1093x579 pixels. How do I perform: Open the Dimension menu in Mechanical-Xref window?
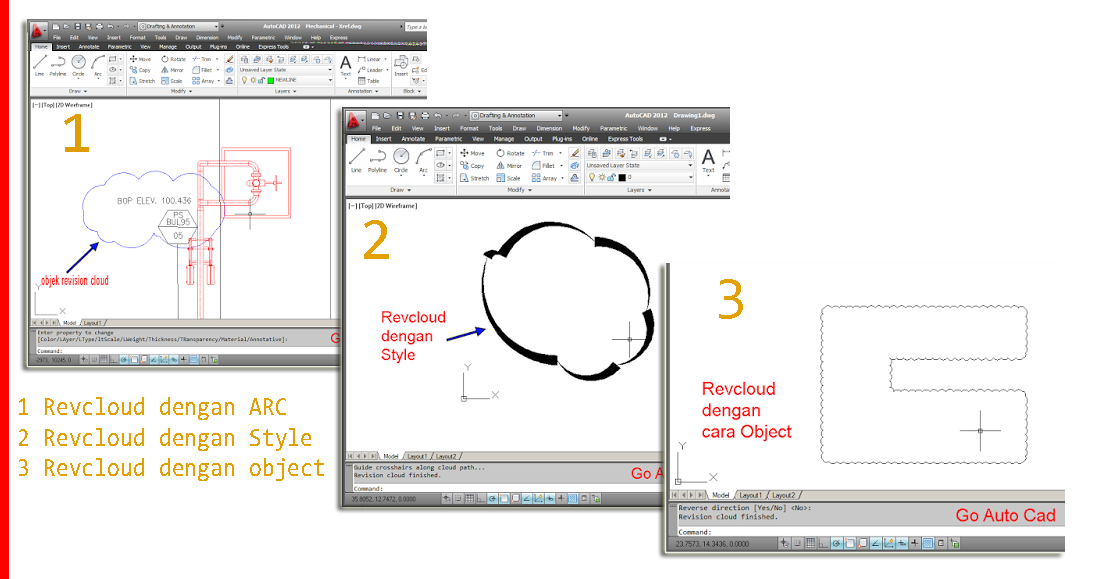pyautogui.click(x=207, y=38)
